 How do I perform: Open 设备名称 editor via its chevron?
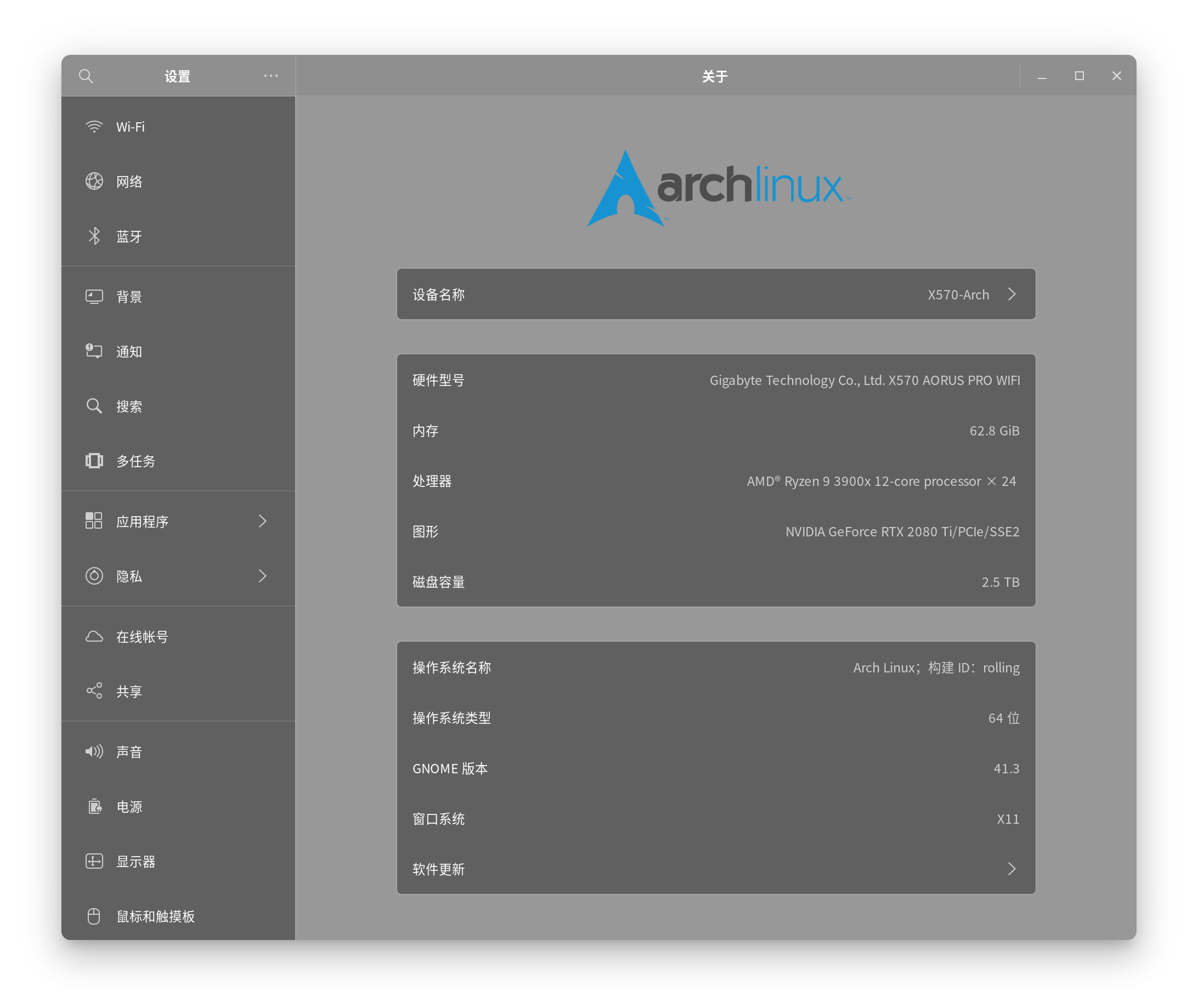(1012, 295)
